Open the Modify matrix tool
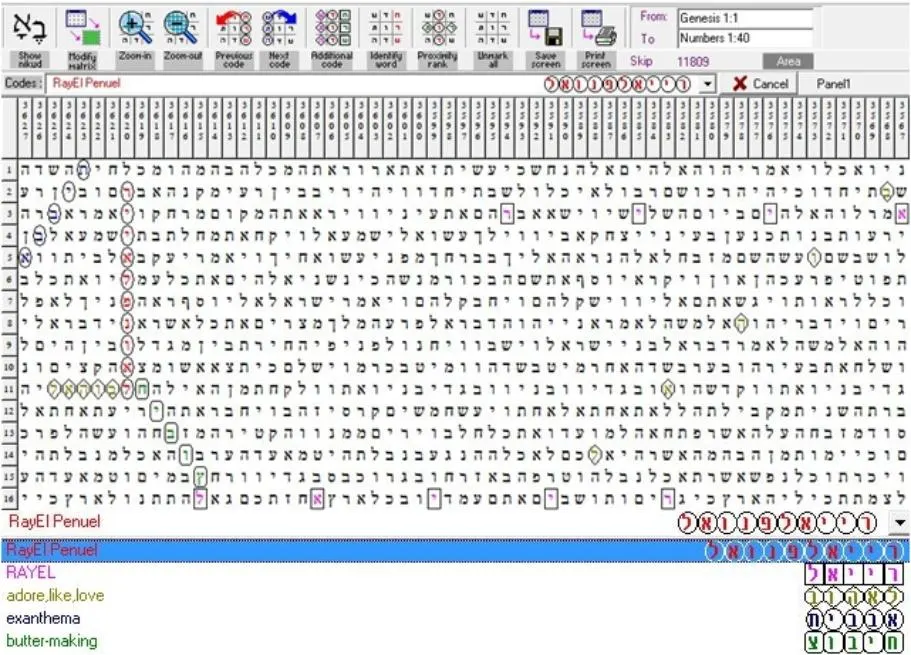Viewport: 911px width, 655px height. click(83, 28)
